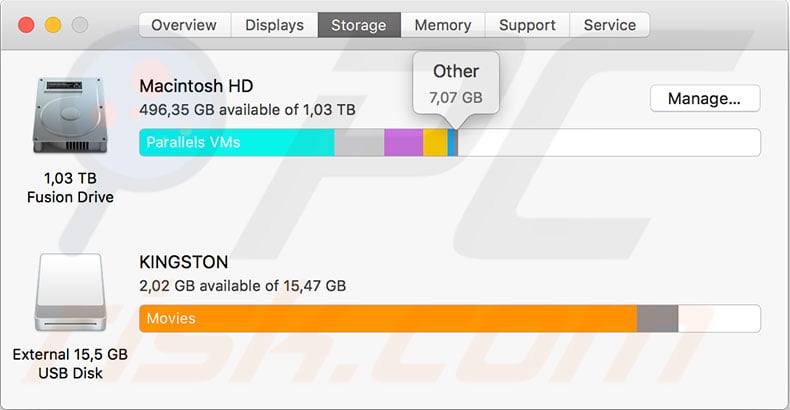Switch to the Overview tab

[185, 25]
